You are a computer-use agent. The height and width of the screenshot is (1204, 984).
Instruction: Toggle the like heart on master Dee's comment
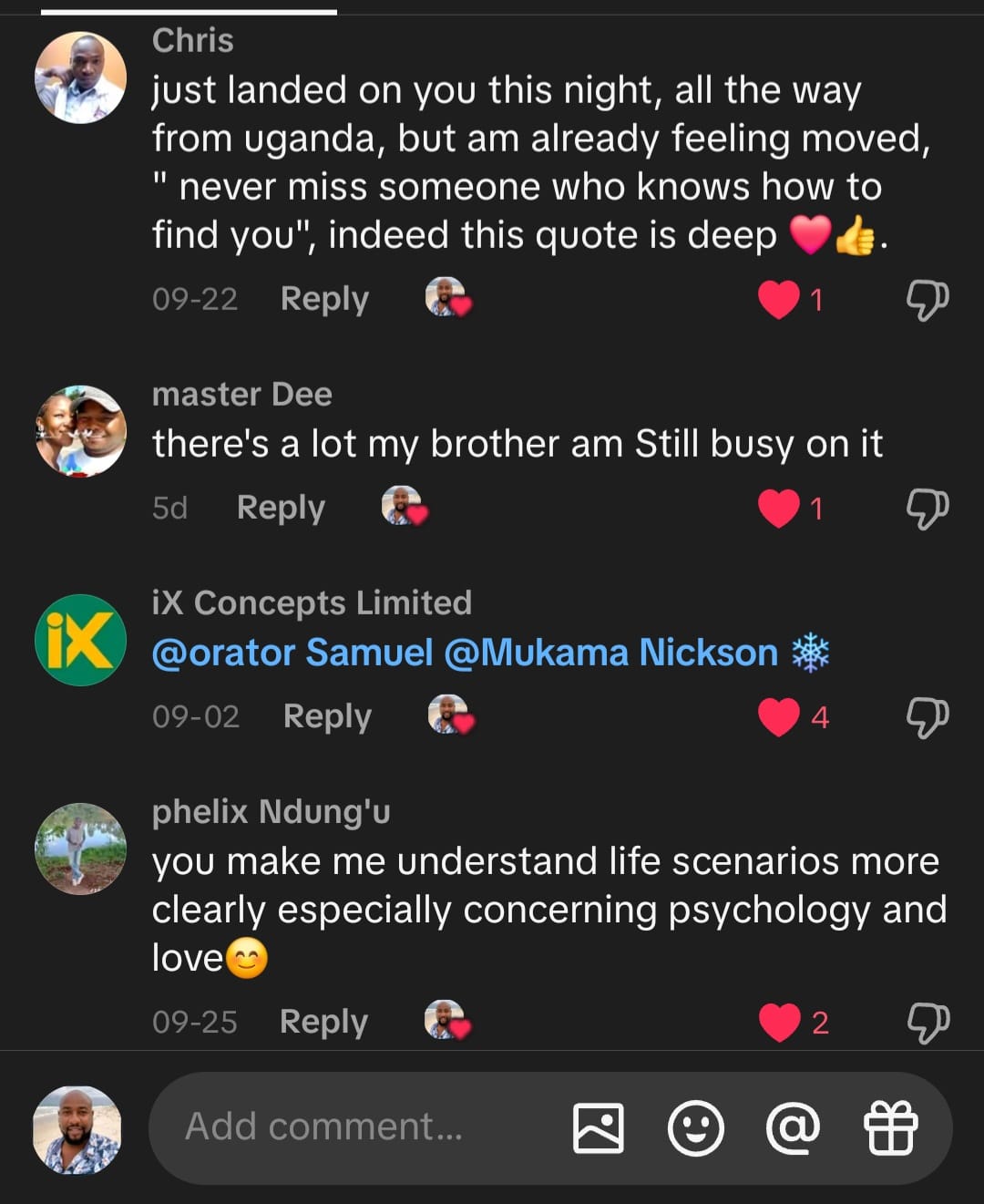779,508
